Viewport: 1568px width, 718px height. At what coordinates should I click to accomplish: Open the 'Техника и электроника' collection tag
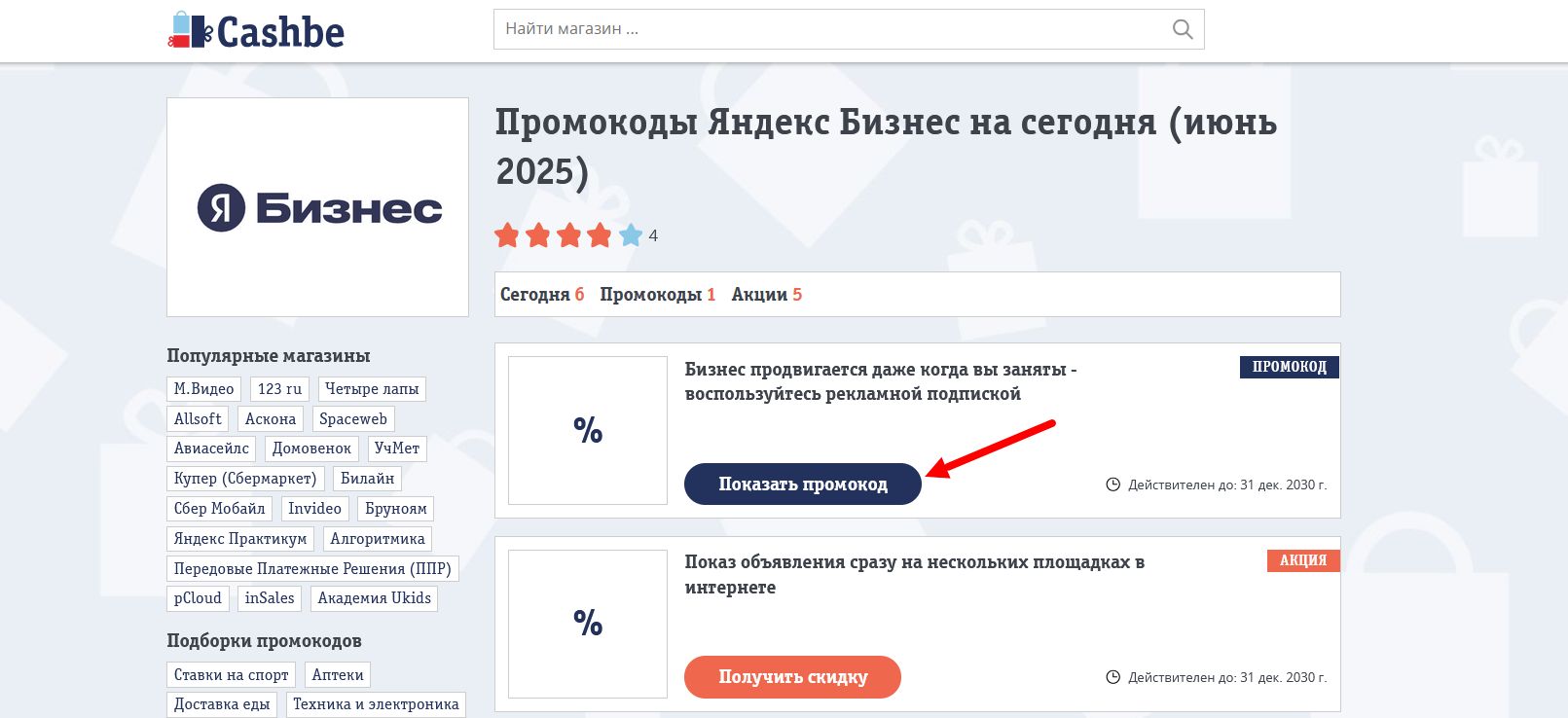click(x=376, y=704)
